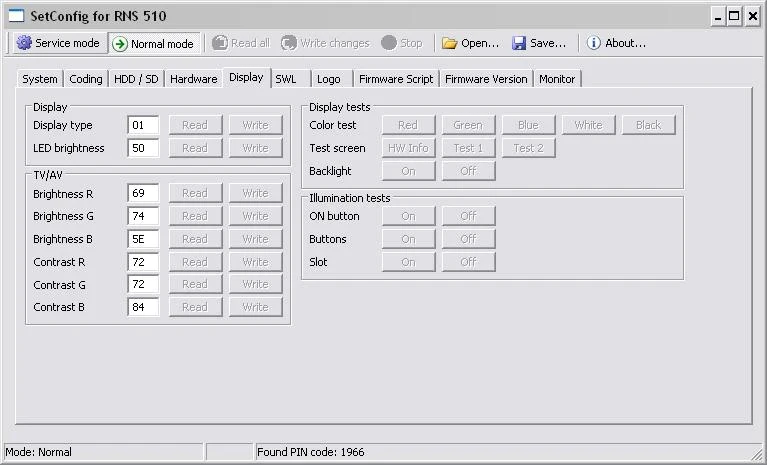Click Read for Contrast G
This screenshot has height=465, width=767.
(195, 284)
